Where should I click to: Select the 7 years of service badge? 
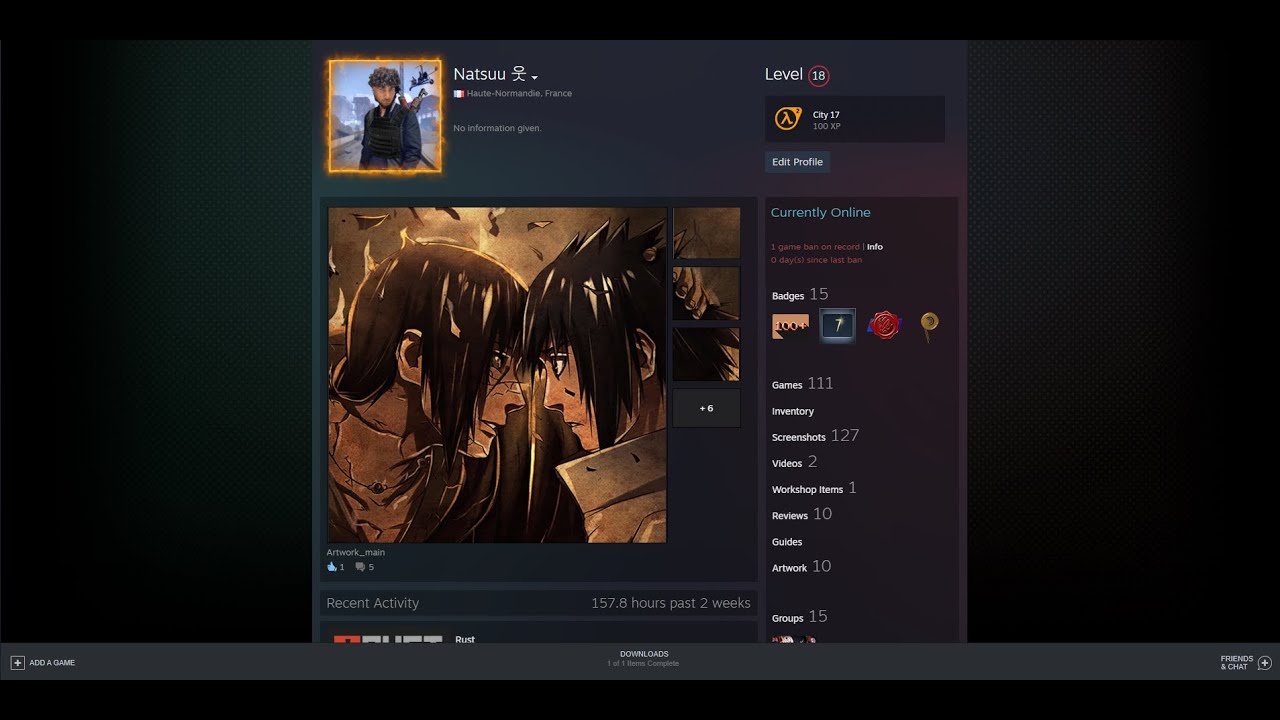tap(837, 326)
